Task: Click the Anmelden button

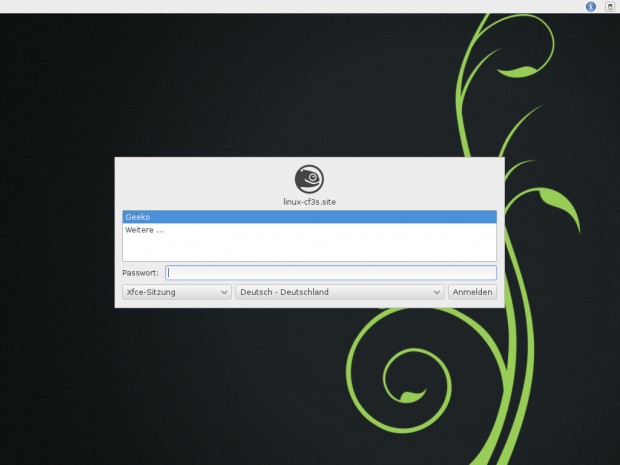Action: pyautogui.click(x=472, y=292)
